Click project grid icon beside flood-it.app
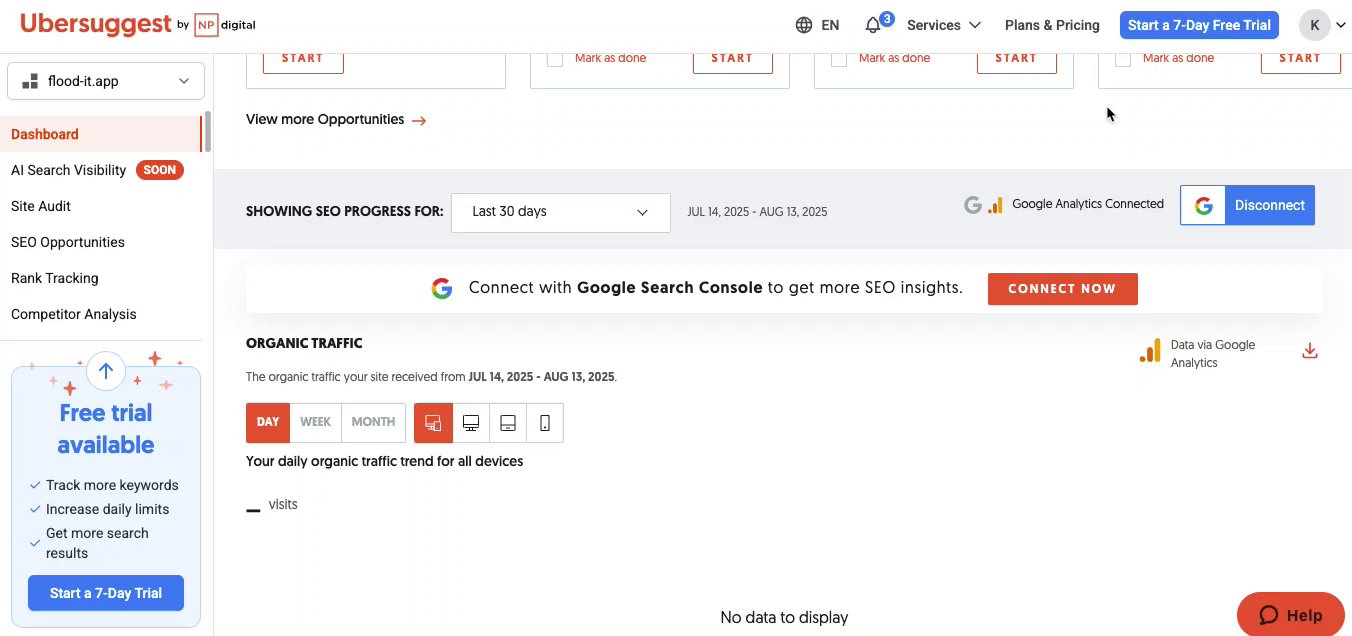Screen dimensions: 1352x636 (30, 81)
